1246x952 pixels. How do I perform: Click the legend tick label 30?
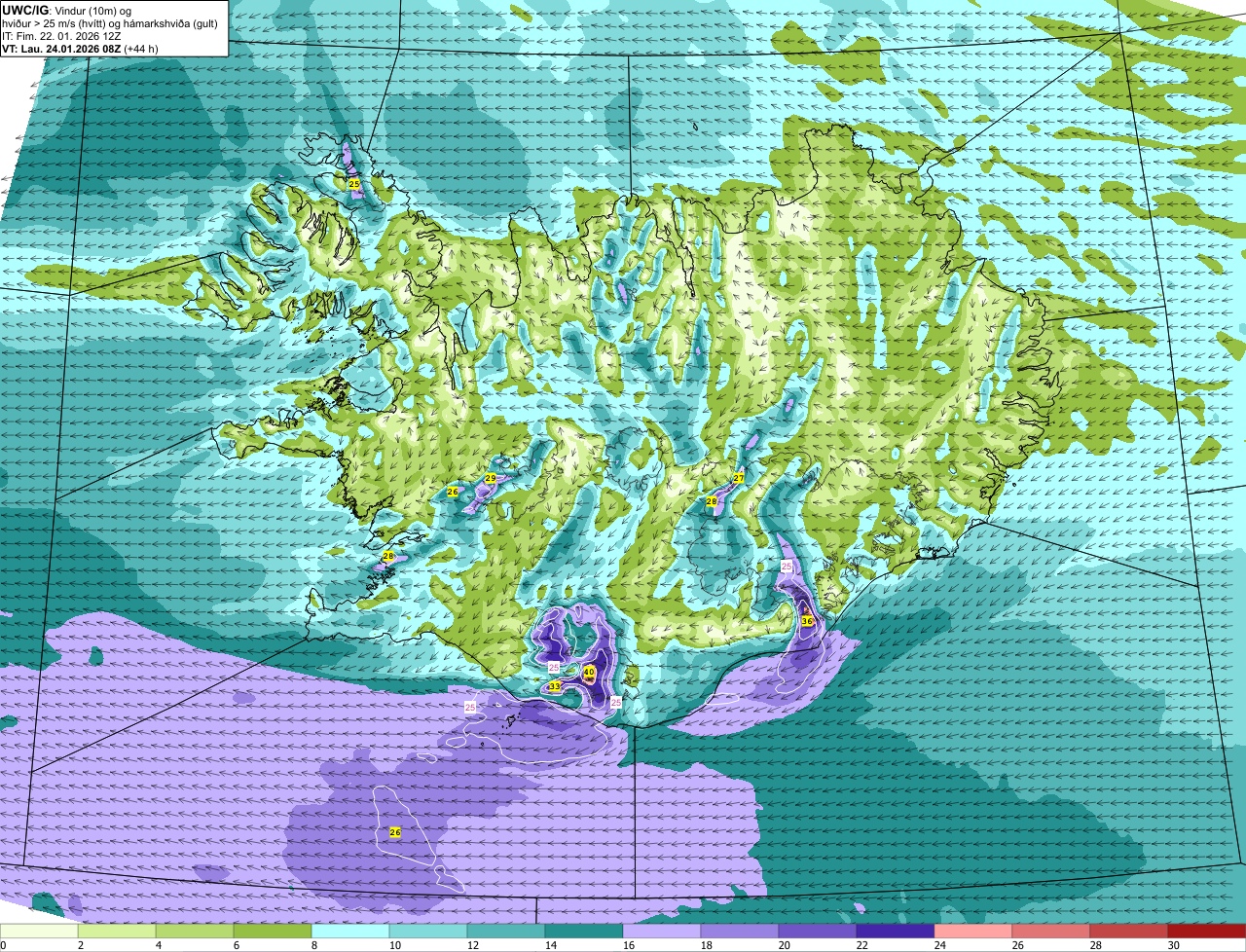(x=1173, y=945)
